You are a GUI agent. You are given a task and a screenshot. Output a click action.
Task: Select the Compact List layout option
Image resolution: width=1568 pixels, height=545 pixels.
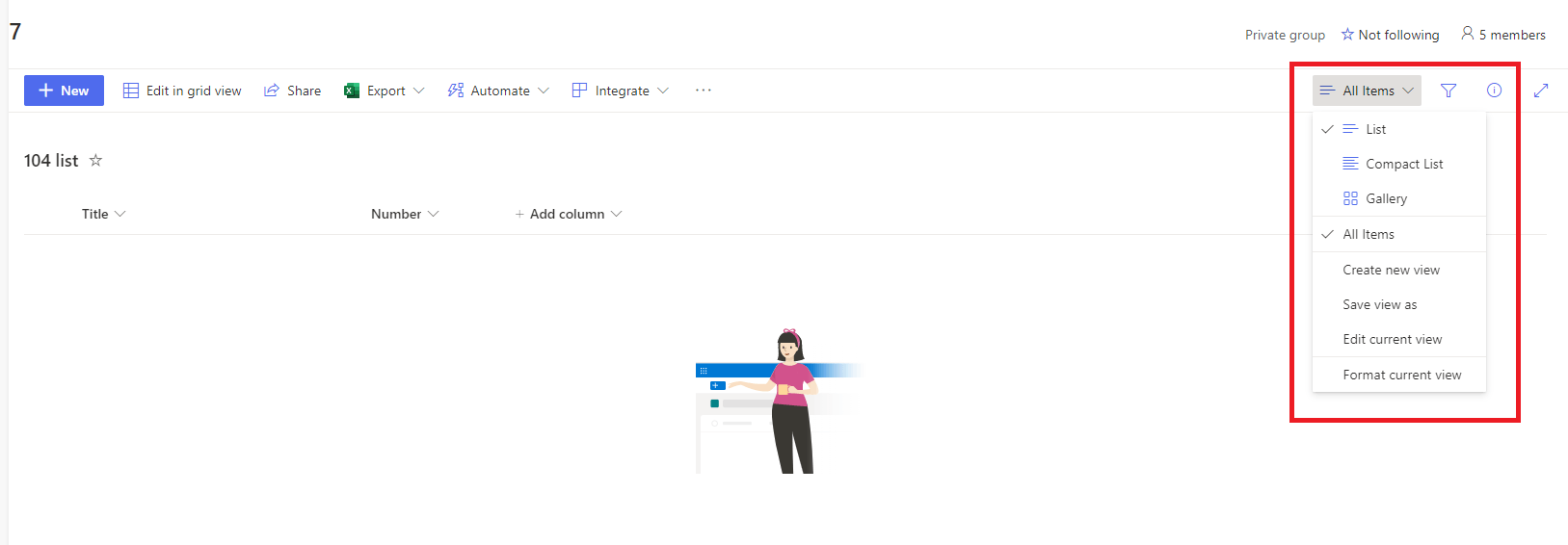click(1399, 164)
